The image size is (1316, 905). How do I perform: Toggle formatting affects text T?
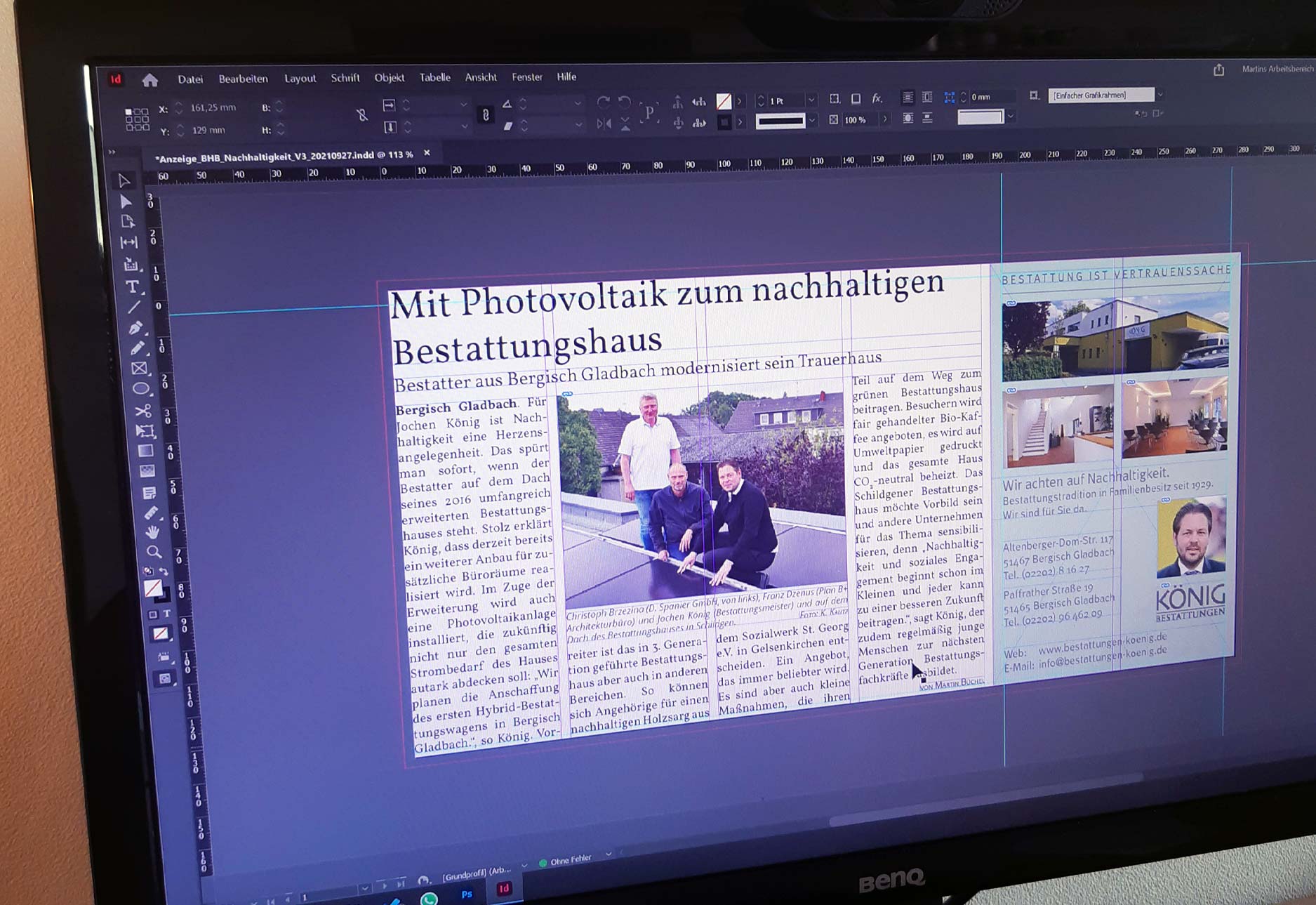(167, 614)
